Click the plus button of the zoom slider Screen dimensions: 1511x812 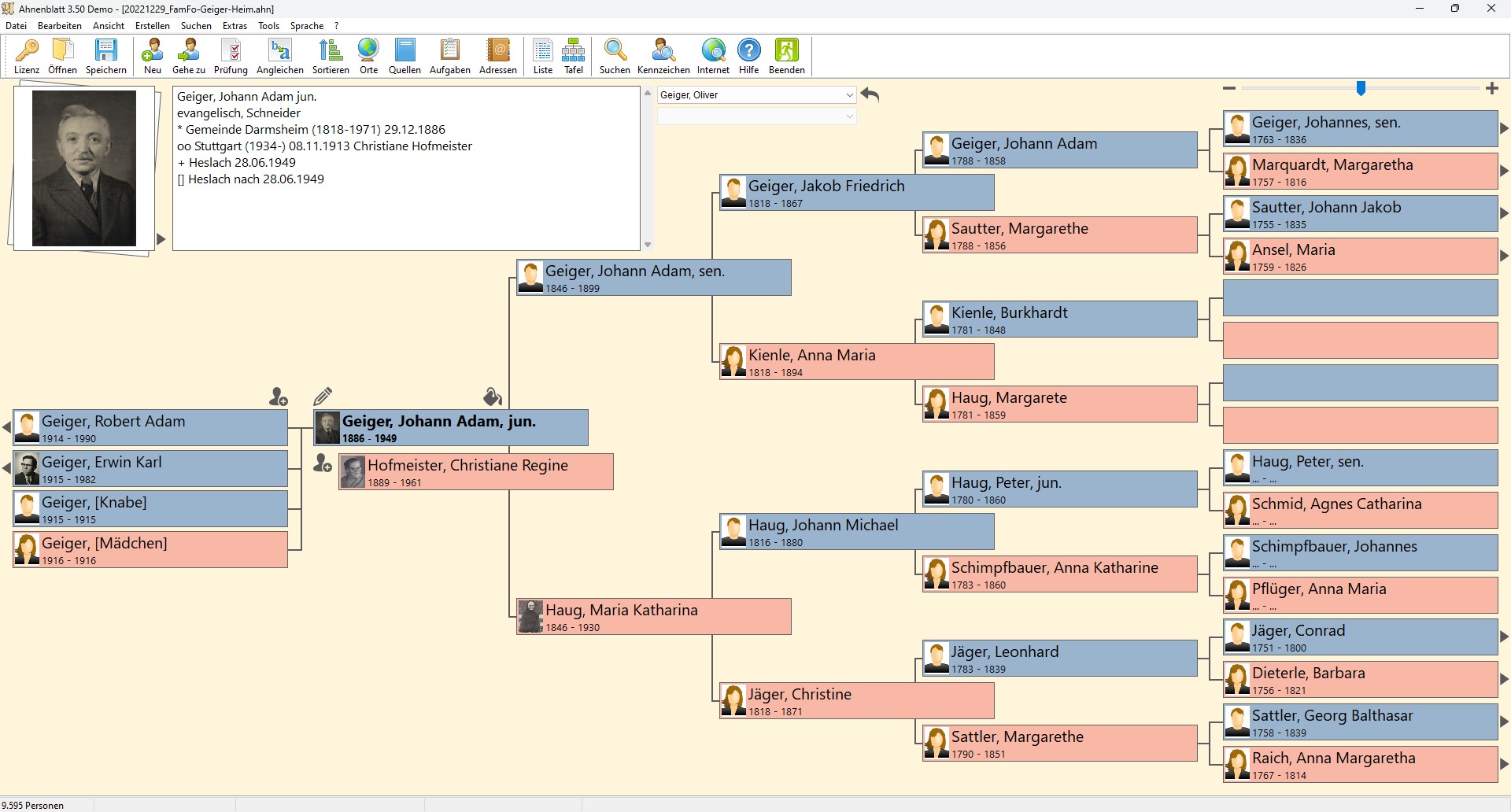1492,89
